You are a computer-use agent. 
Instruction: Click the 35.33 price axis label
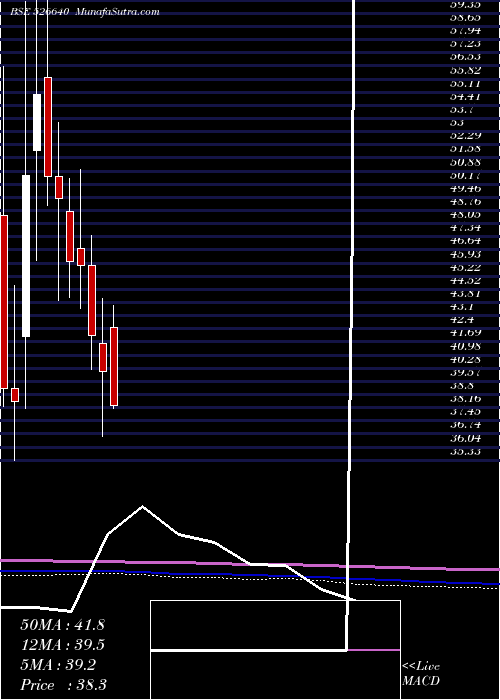(465, 452)
